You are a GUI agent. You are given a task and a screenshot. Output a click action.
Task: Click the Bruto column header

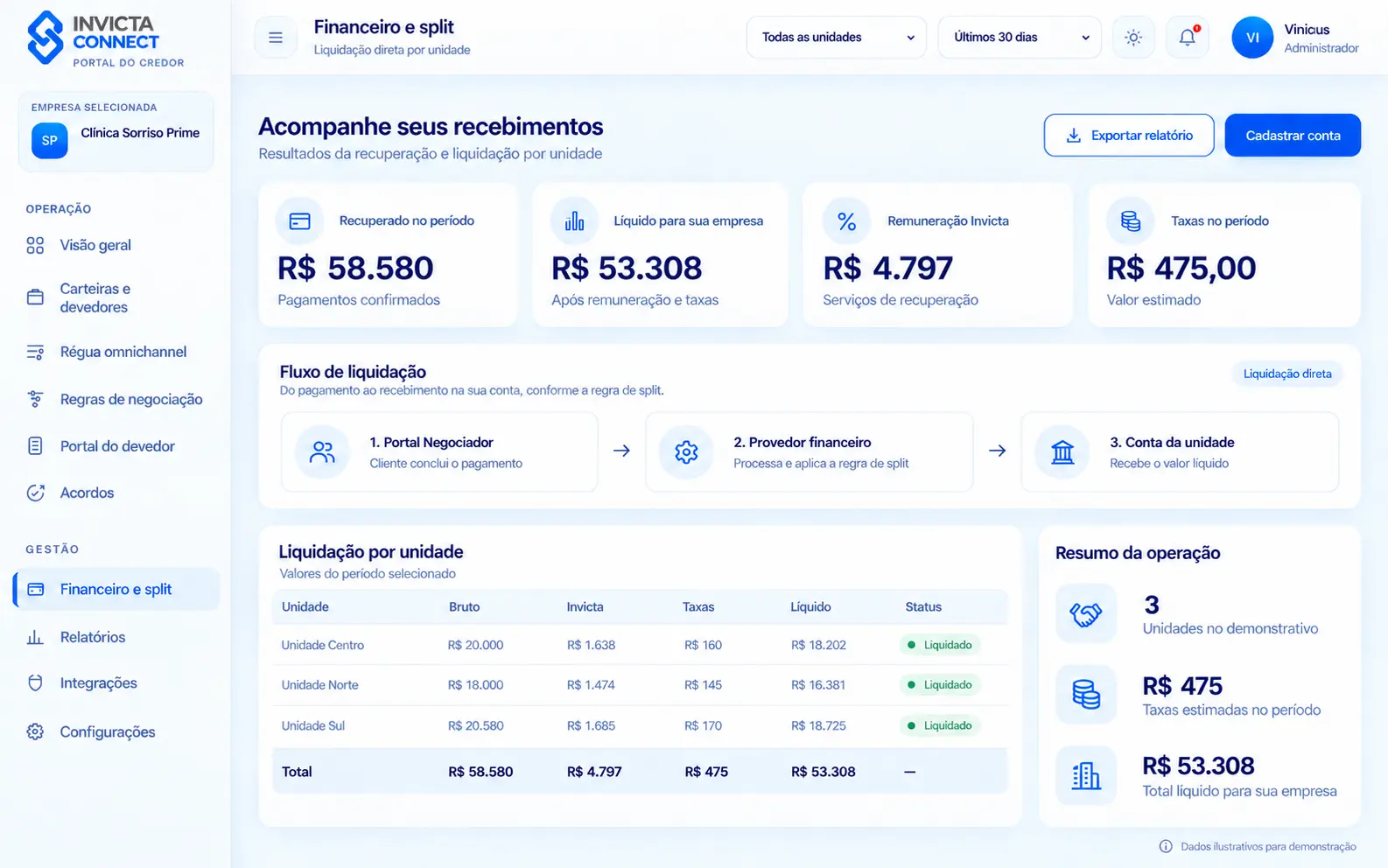pyautogui.click(x=464, y=606)
